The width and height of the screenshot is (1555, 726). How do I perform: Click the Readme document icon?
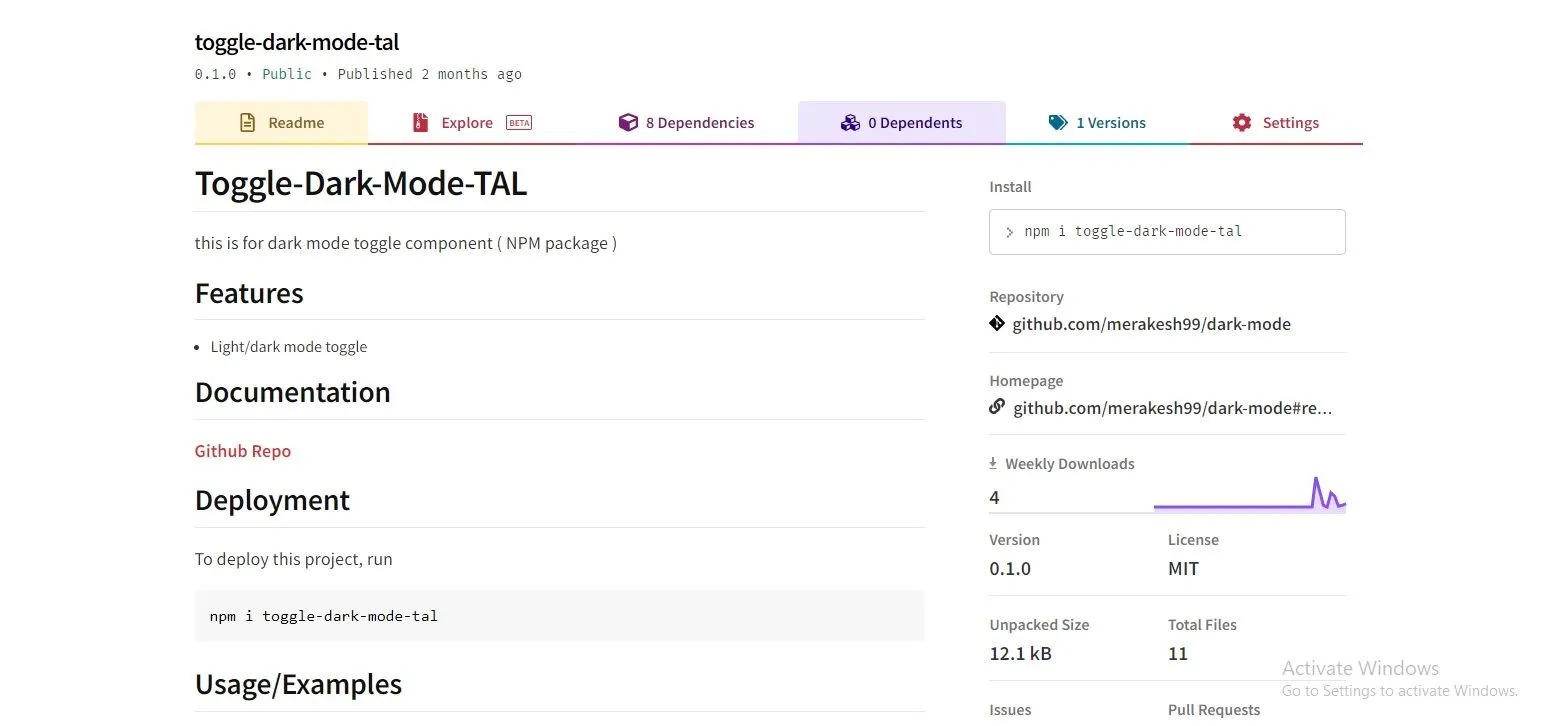pos(246,122)
